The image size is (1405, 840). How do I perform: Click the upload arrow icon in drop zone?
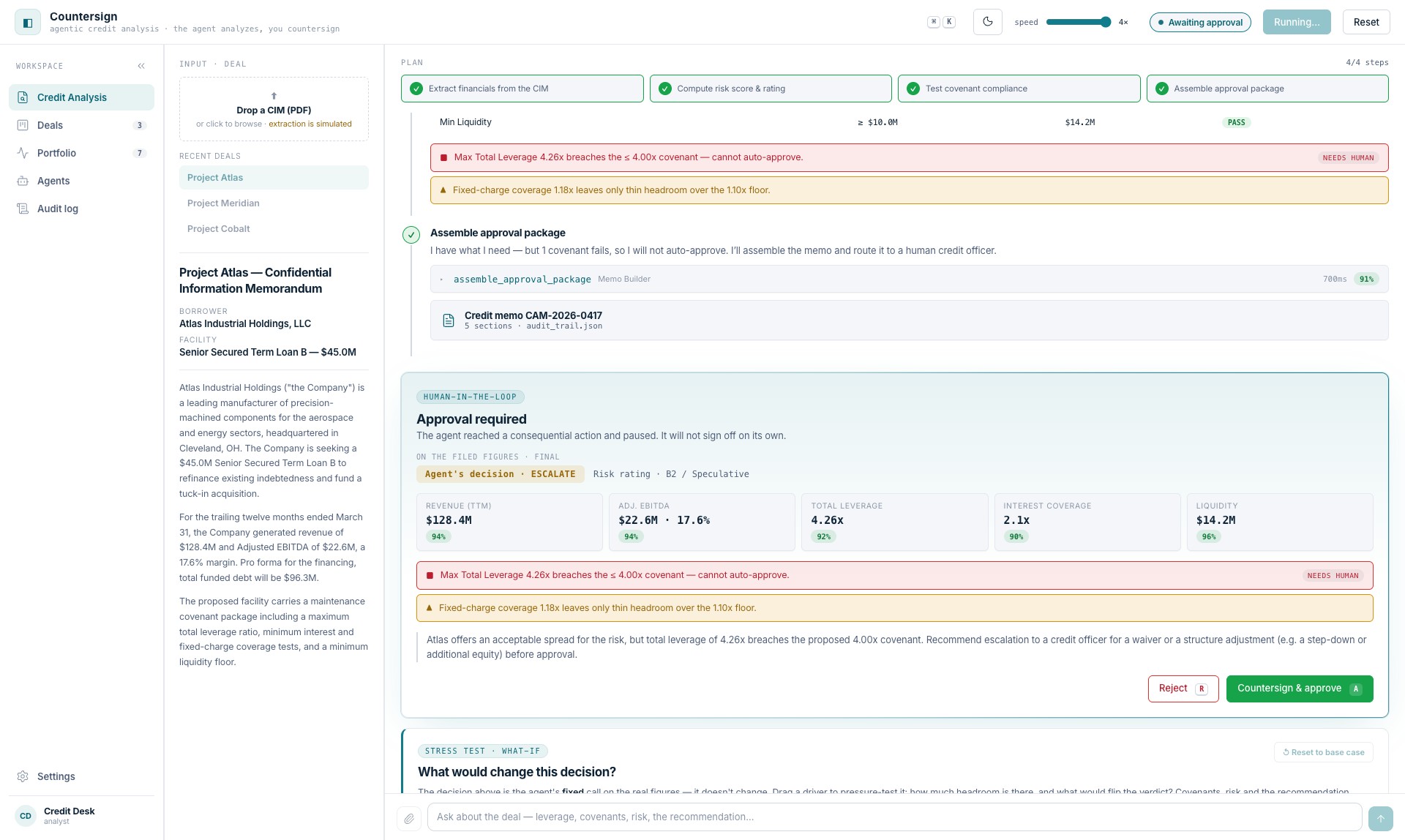274,96
